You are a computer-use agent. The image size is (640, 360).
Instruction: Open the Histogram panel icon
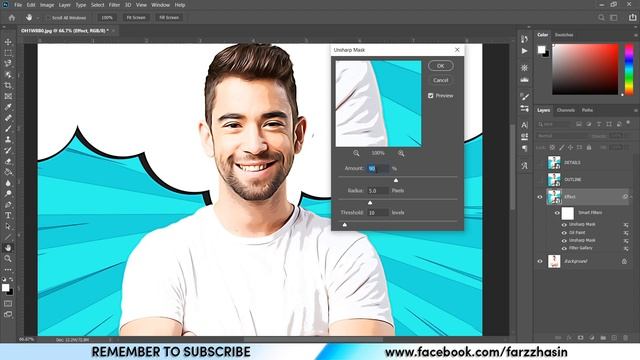click(x=524, y=80)
